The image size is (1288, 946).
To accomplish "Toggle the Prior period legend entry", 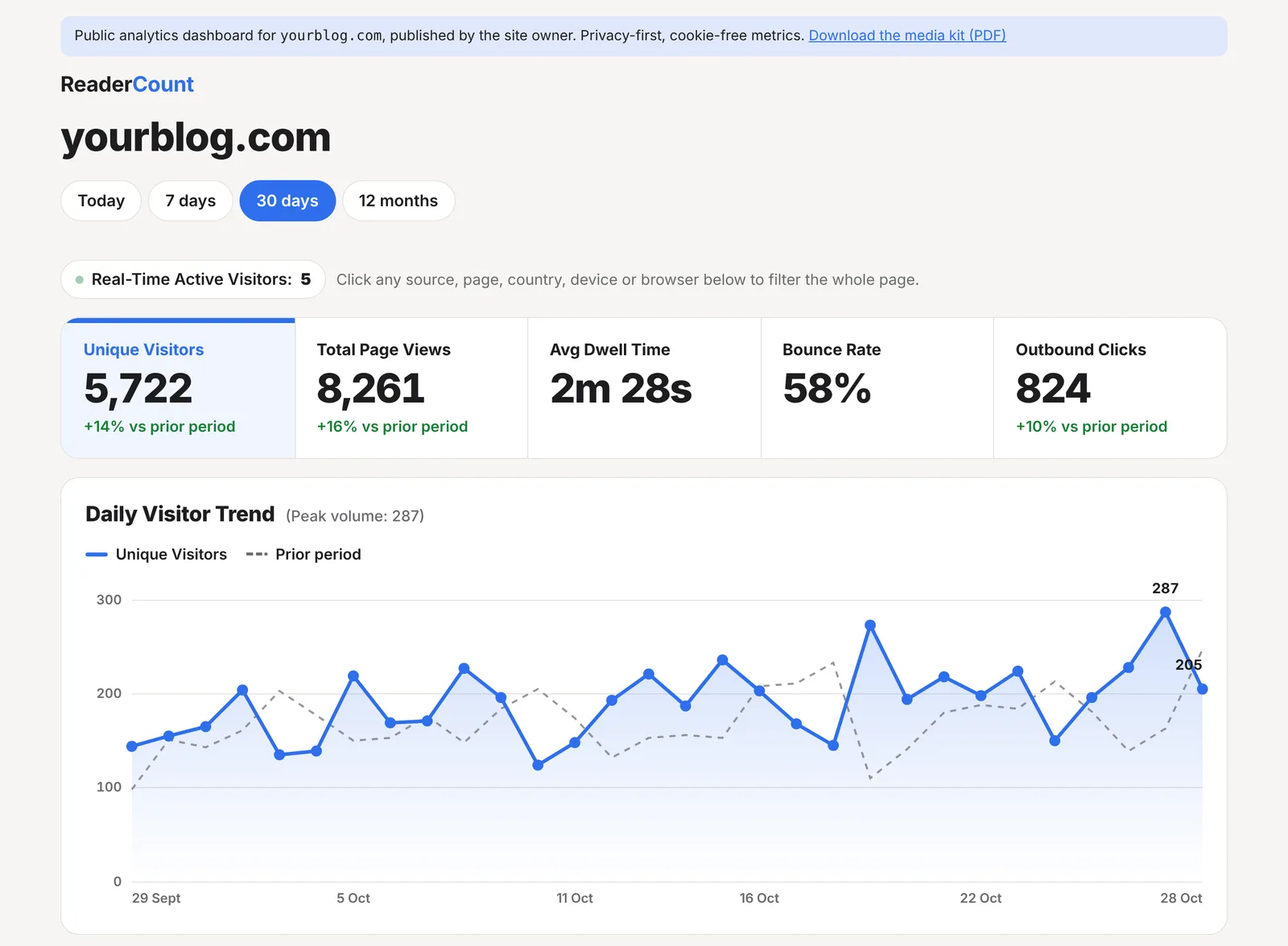I will click(x=303, y=555).
